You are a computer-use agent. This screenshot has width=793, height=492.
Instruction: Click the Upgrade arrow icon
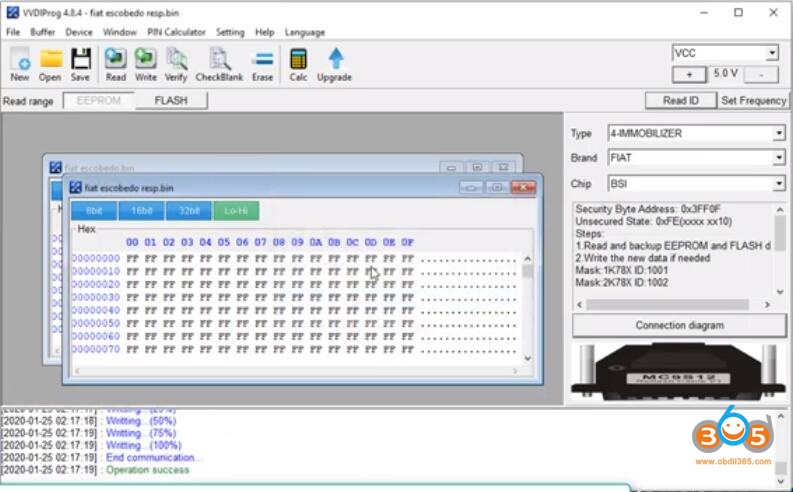[x=335, y=63]
